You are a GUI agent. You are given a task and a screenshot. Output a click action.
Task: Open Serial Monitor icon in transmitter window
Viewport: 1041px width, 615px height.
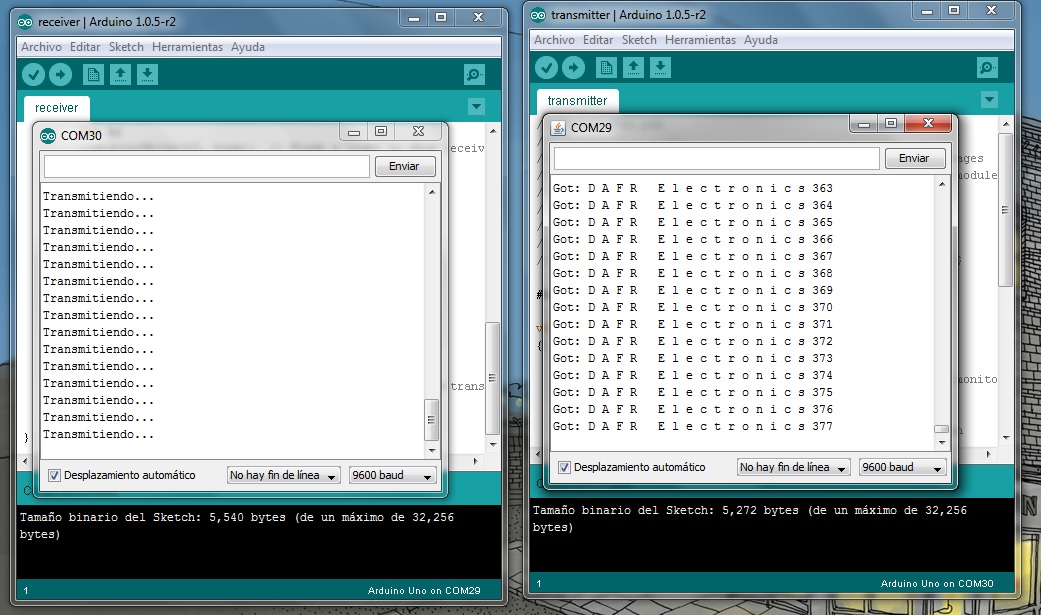pos(988,67)
